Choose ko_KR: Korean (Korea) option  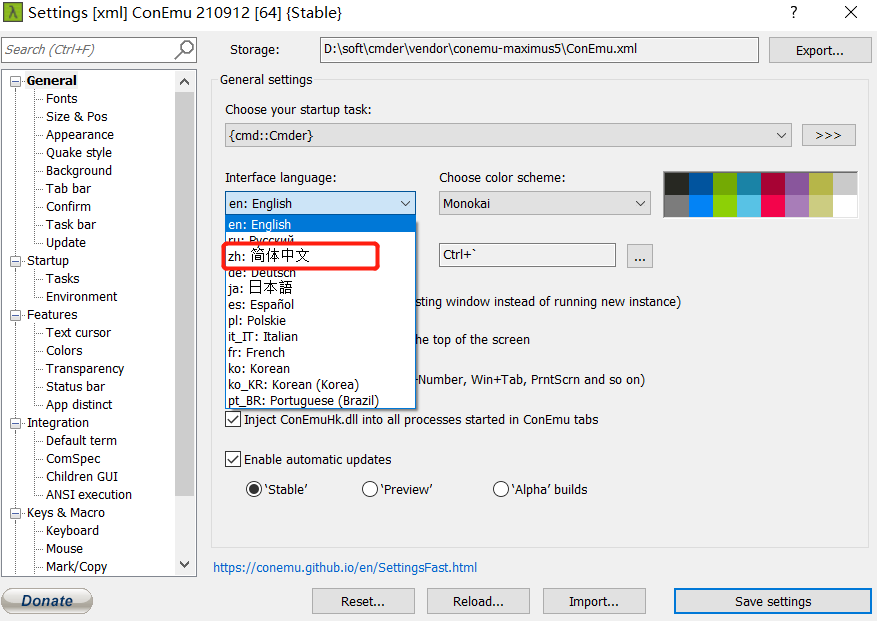point(320,384)
